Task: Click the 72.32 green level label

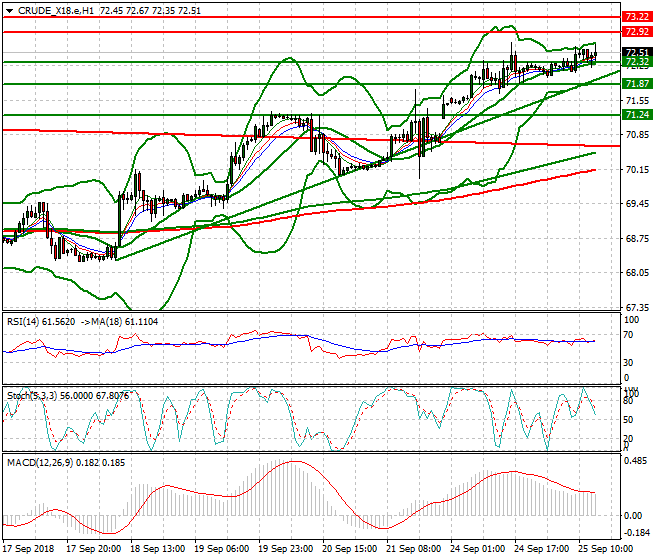Action: point(637,62)
